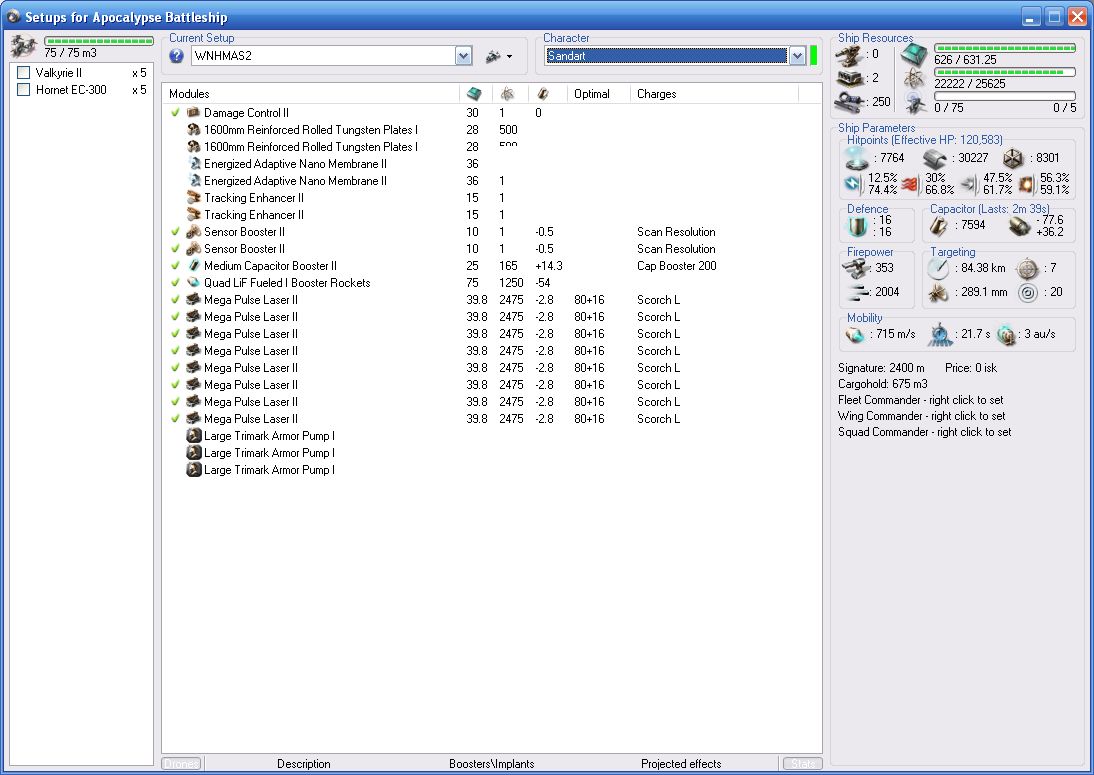The width and height of the screenshot is (1094, 775).
Task: Click the Defence shield icon
Action: pos(856,225)
